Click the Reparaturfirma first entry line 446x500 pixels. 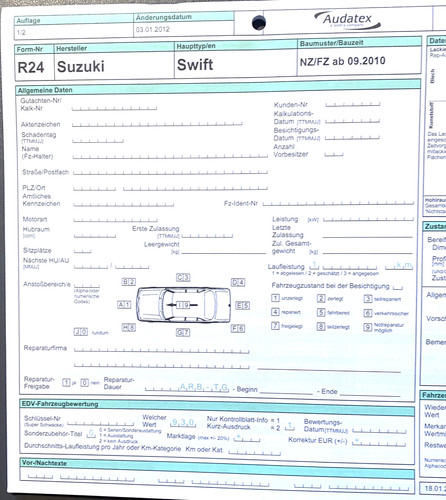click(162, 350)
